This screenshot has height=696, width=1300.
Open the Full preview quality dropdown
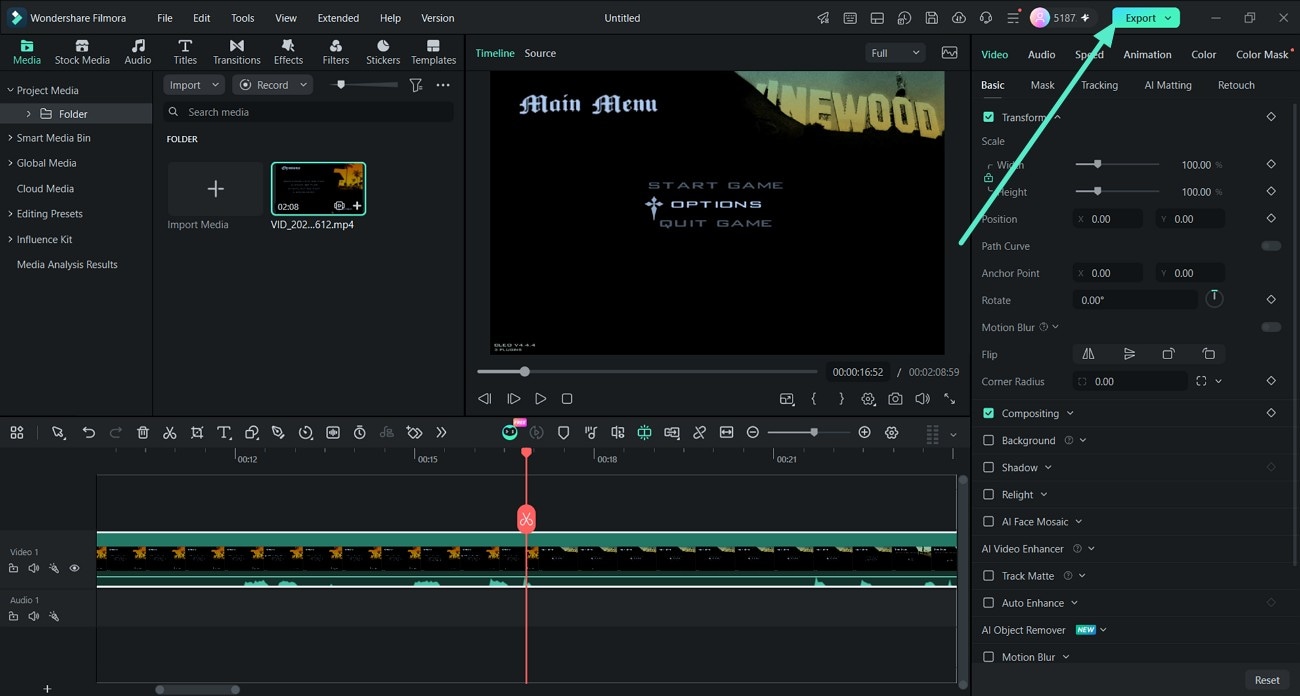(895, 53)
